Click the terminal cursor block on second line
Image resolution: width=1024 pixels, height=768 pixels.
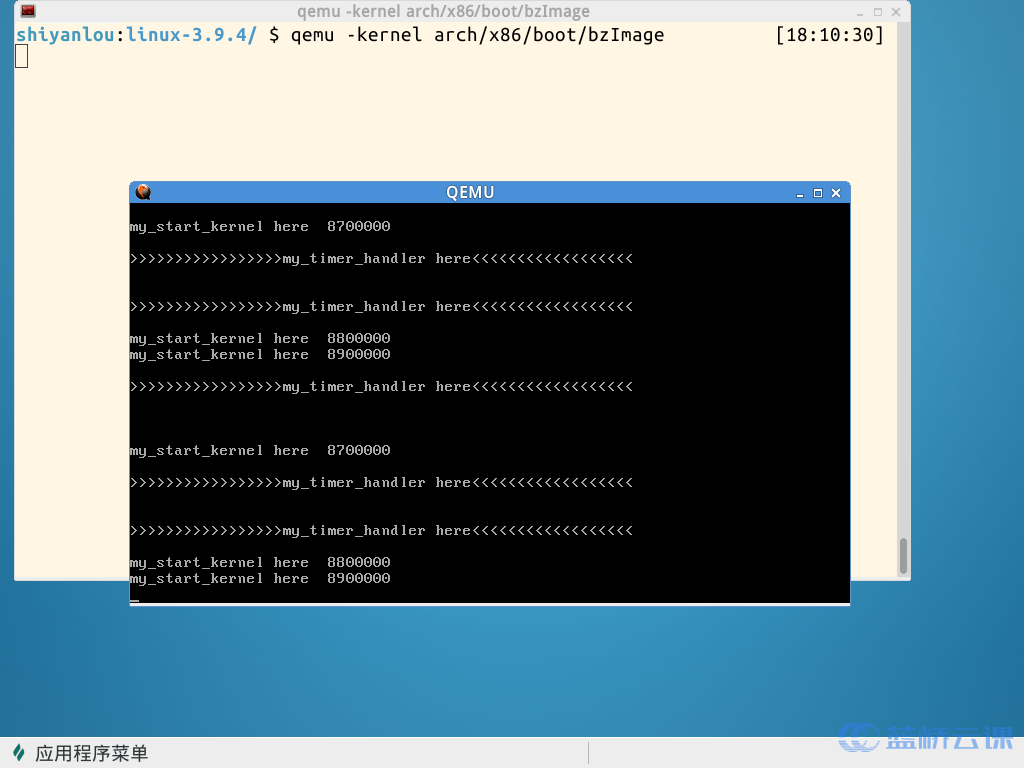22,56
